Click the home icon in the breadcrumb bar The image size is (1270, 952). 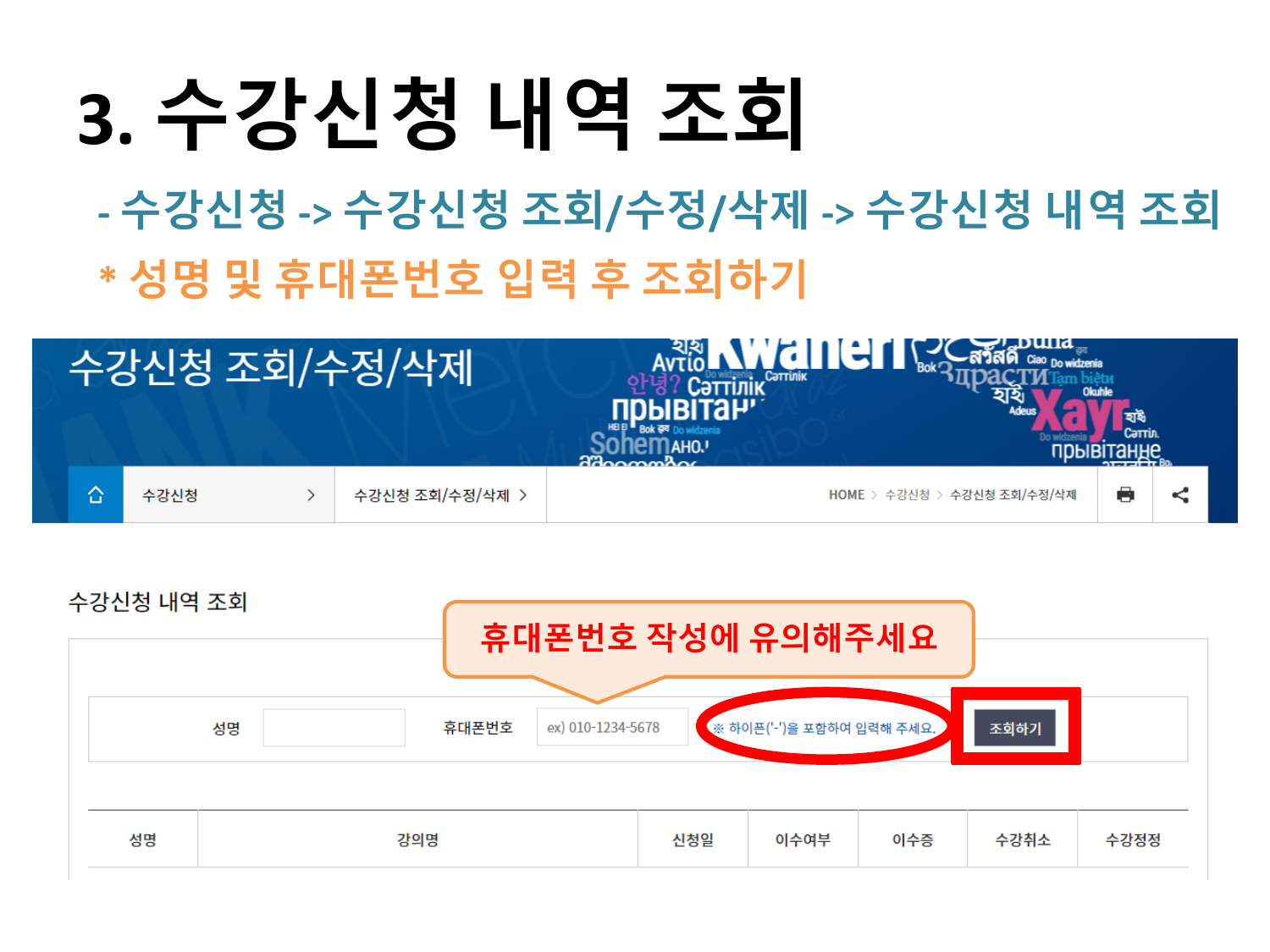click(x=96, y=495)
